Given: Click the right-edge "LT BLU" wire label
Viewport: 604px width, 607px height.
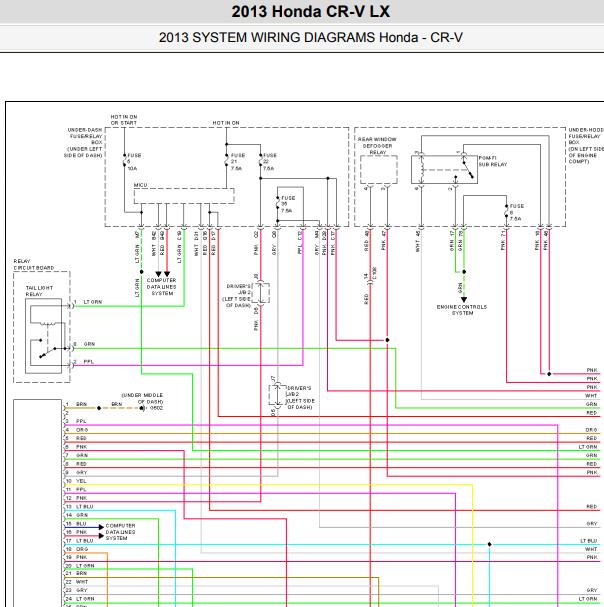Looking at the screenshot, I should [x=589, y=540].
